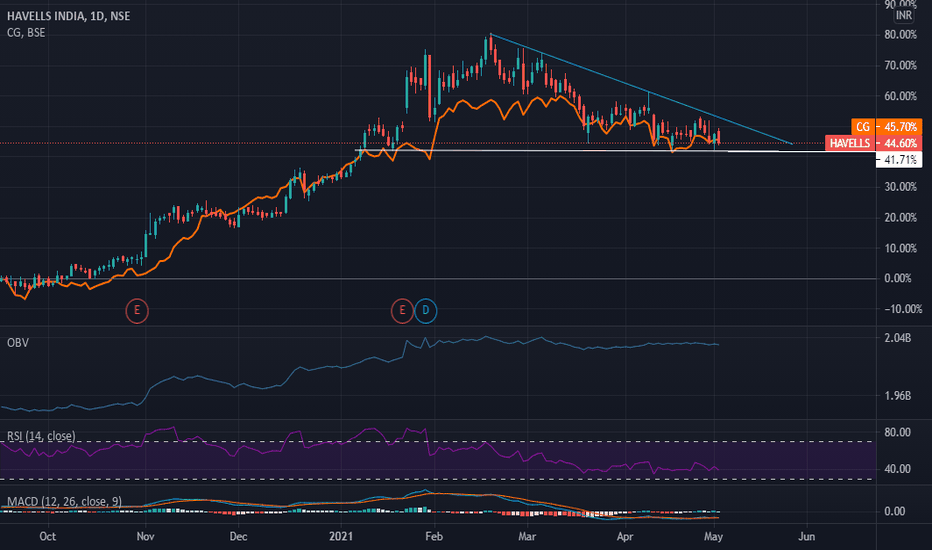Image resolution: width=932 pixels, height=550 pixels.
Task: Click the orange CG price label
Action: 862,127
